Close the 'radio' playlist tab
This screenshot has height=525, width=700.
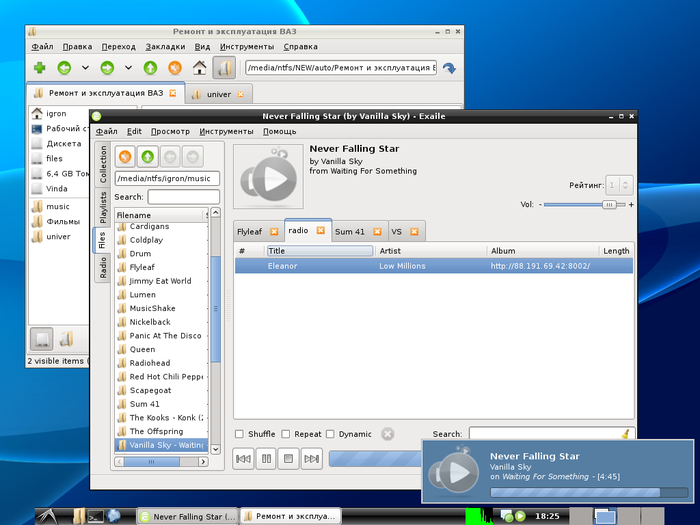point(321,230)
